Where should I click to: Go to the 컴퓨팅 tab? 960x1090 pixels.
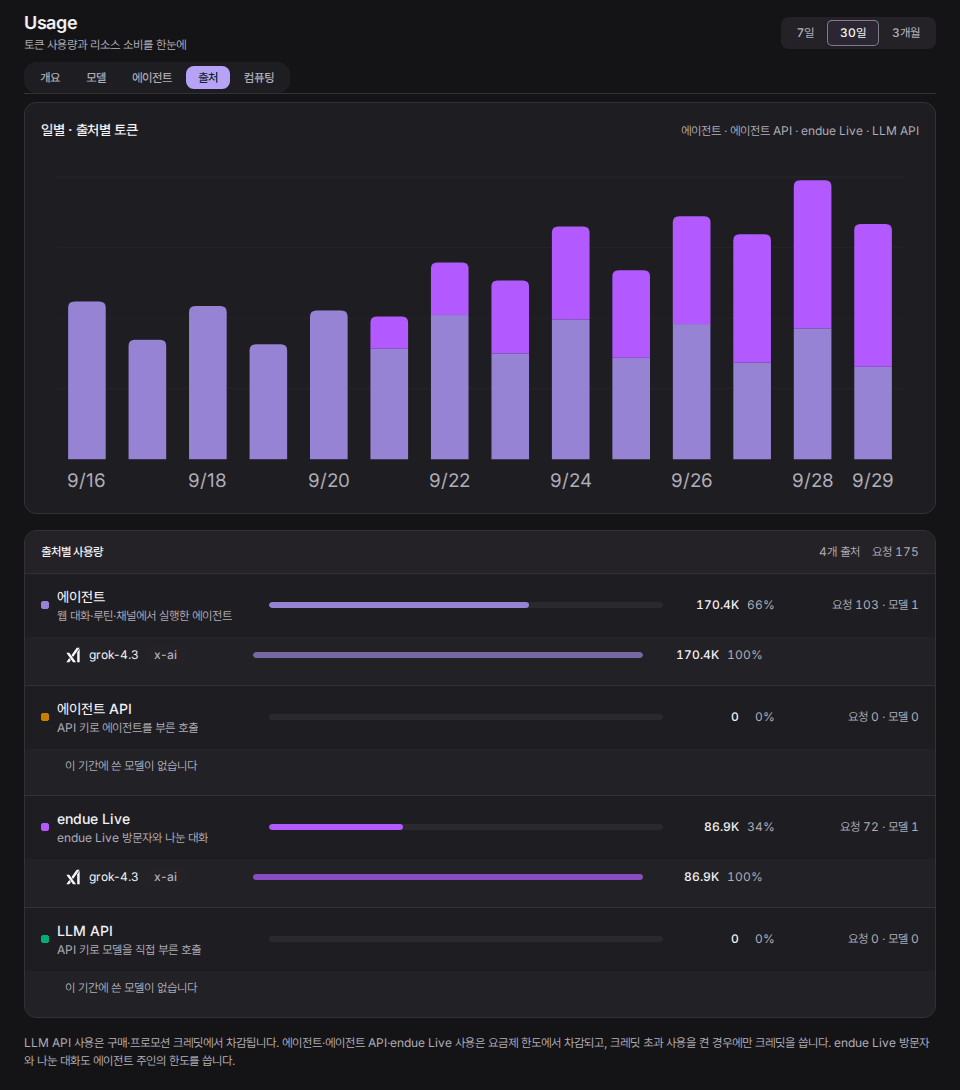259,78
